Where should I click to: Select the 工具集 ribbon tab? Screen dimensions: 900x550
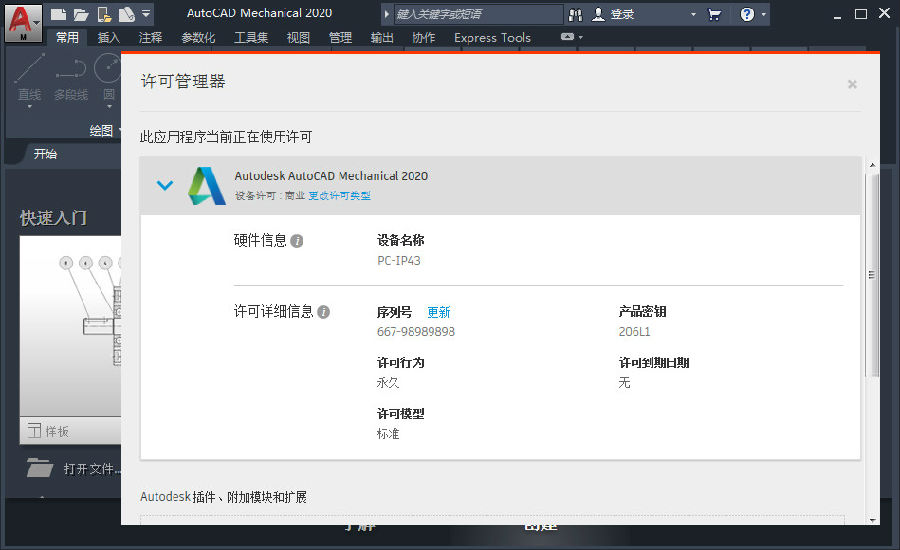[251, 38]
